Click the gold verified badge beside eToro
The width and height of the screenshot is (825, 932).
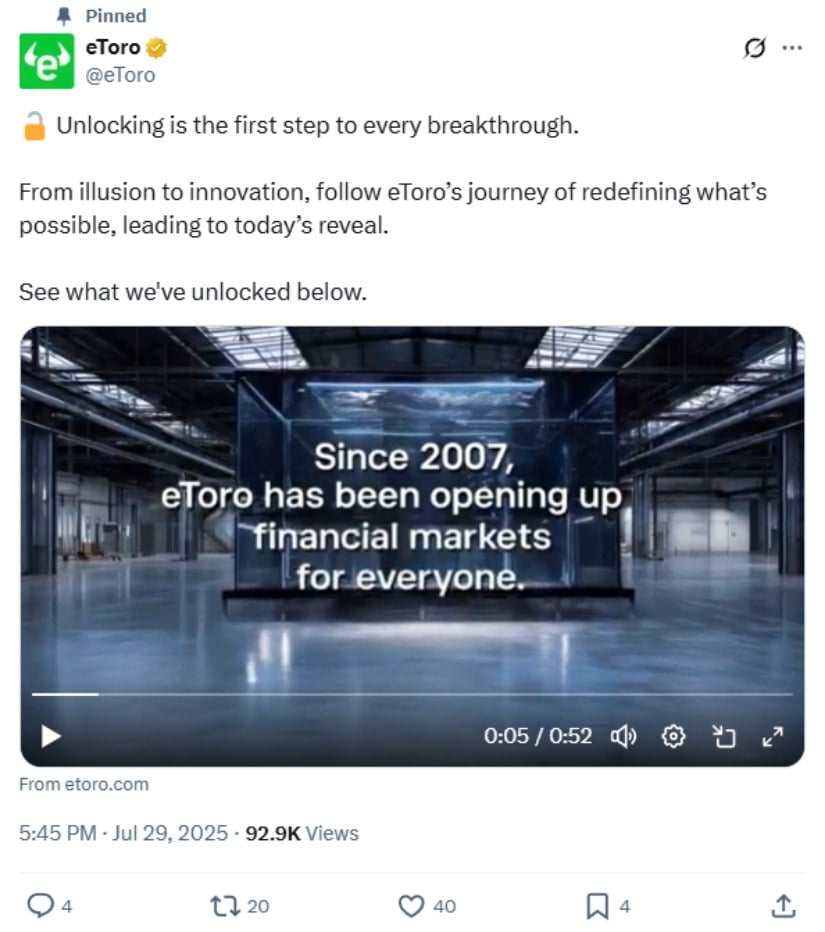click(x=157, y=47)
